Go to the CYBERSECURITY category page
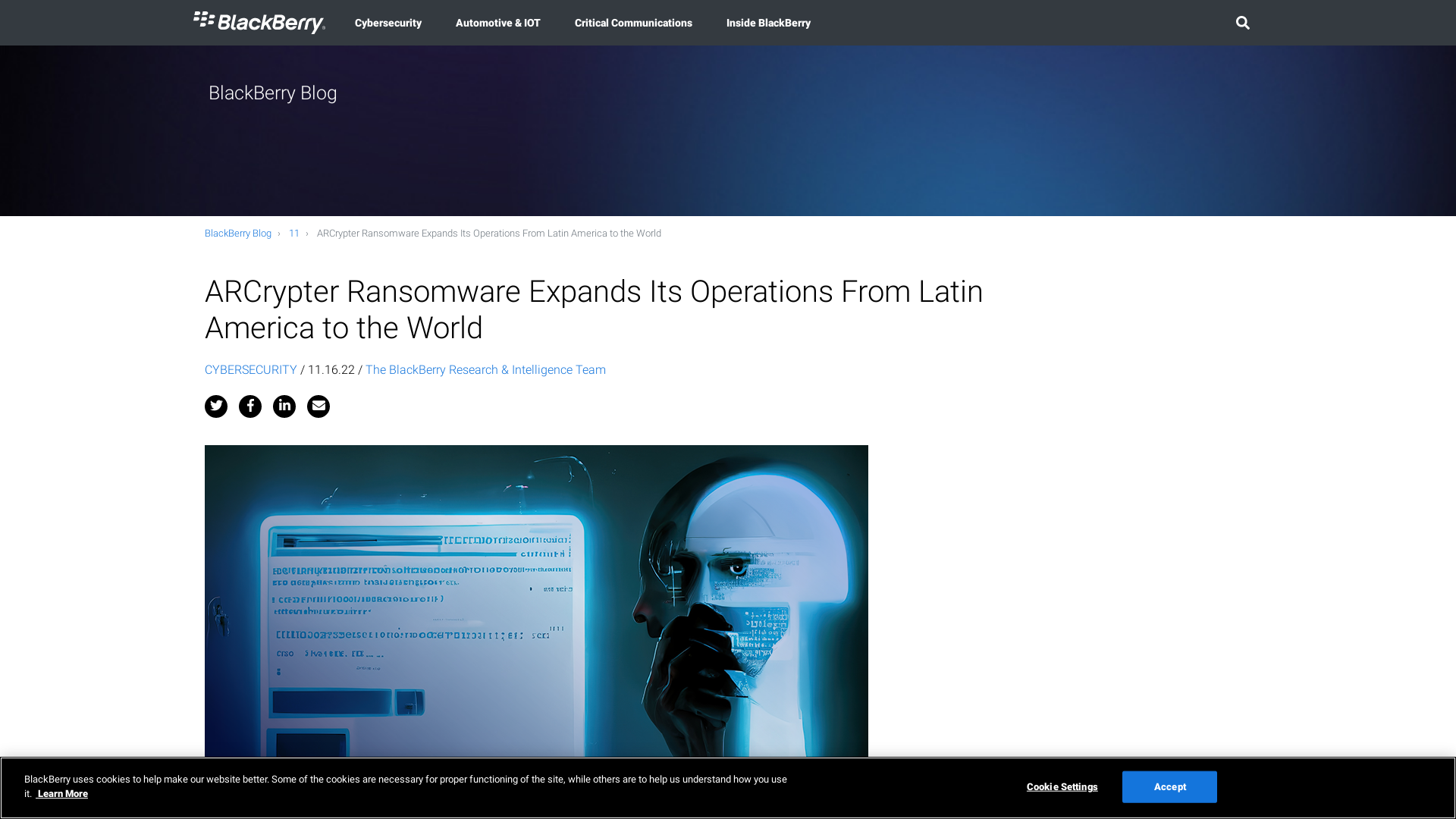Screen dimensions: 1456x819 (x=250, y=370)
